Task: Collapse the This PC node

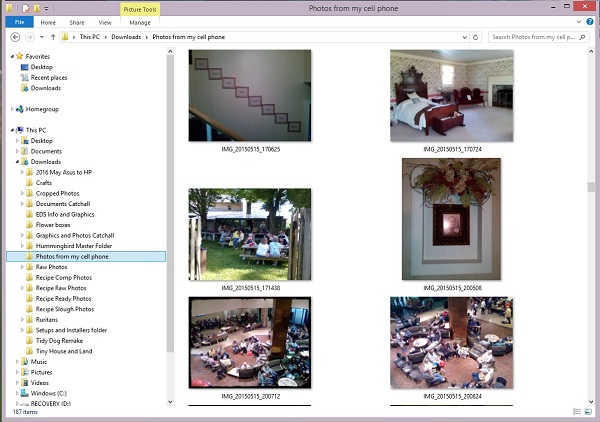Action: coord(12,130)
